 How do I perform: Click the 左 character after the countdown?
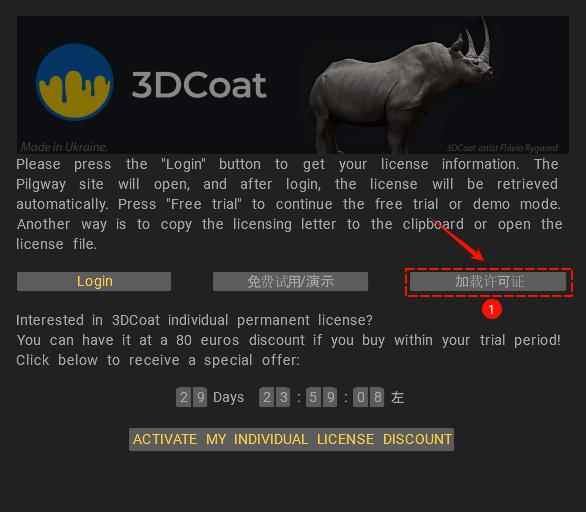[398, 397]
